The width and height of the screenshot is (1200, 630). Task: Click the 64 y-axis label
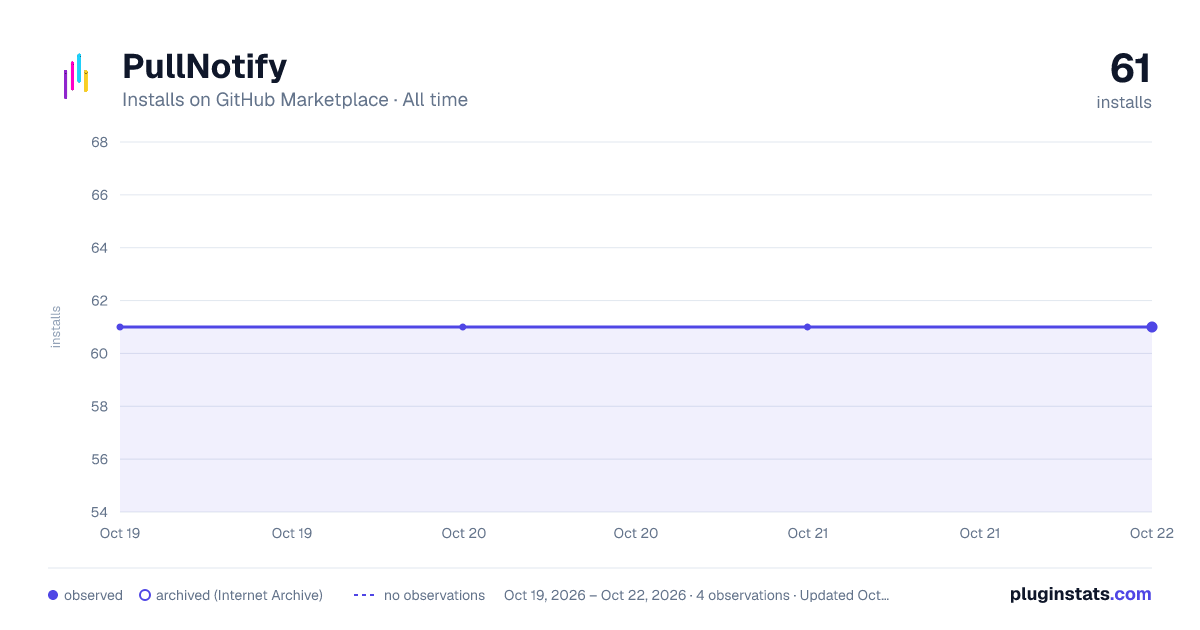99,248
